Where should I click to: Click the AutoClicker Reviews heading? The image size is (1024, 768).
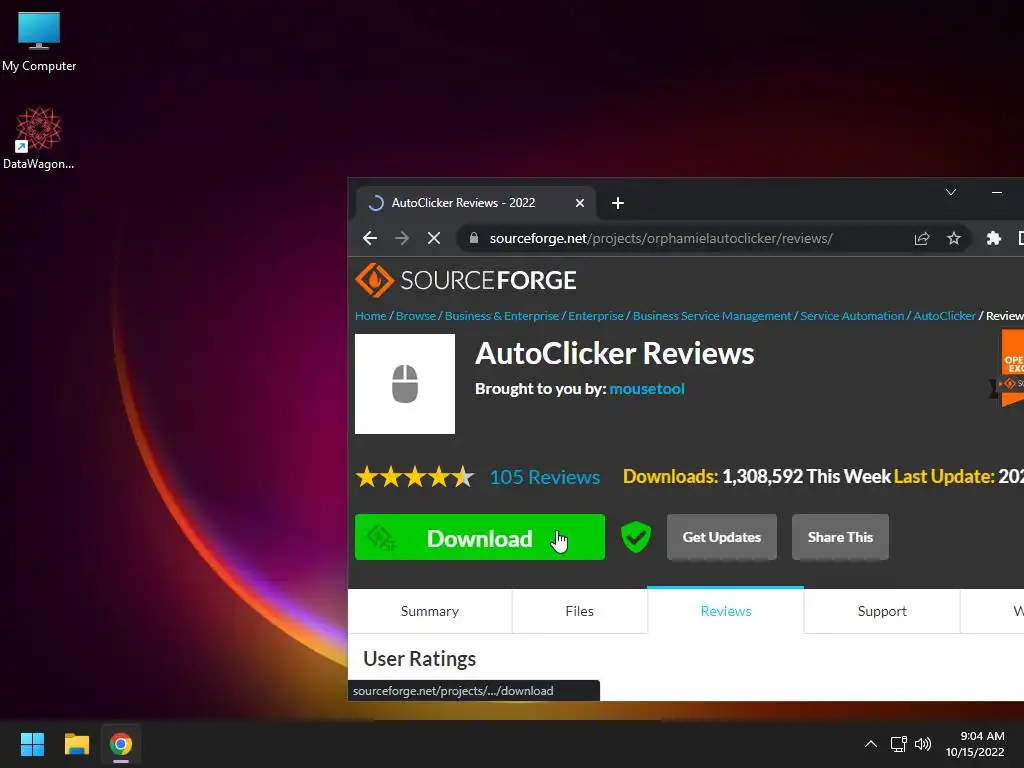[615, 353]
